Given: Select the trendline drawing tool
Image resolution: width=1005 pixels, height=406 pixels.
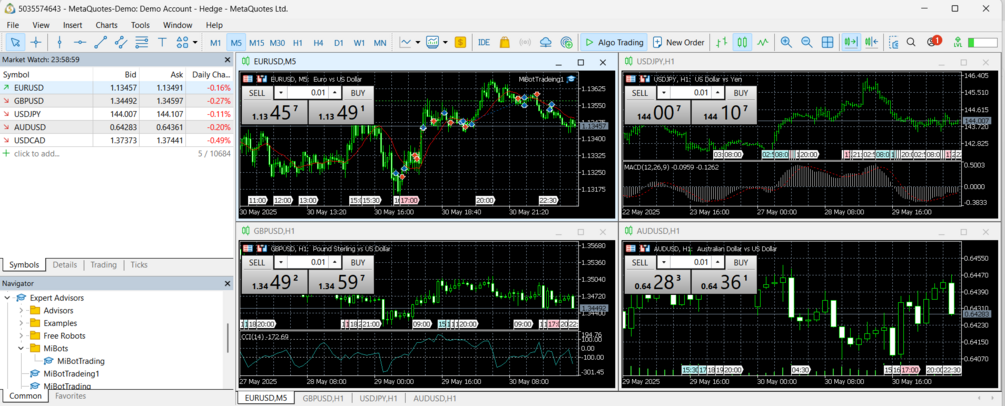Looking at the screenshot, I should [x=101, y=42].
